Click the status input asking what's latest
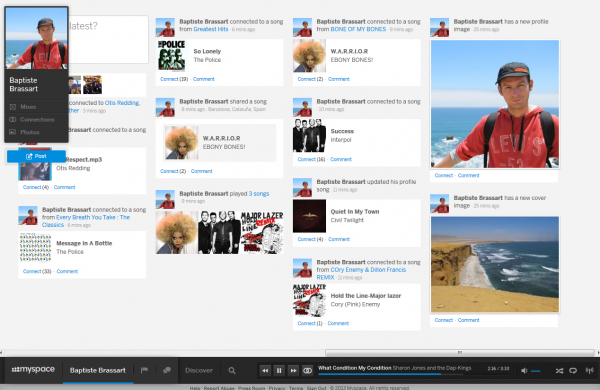Screen dimensions: 600x390 coord(108,39)
